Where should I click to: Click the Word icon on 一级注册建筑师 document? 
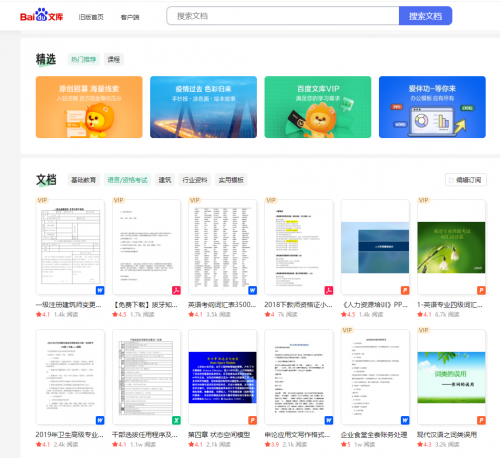[x=100, y=290]
